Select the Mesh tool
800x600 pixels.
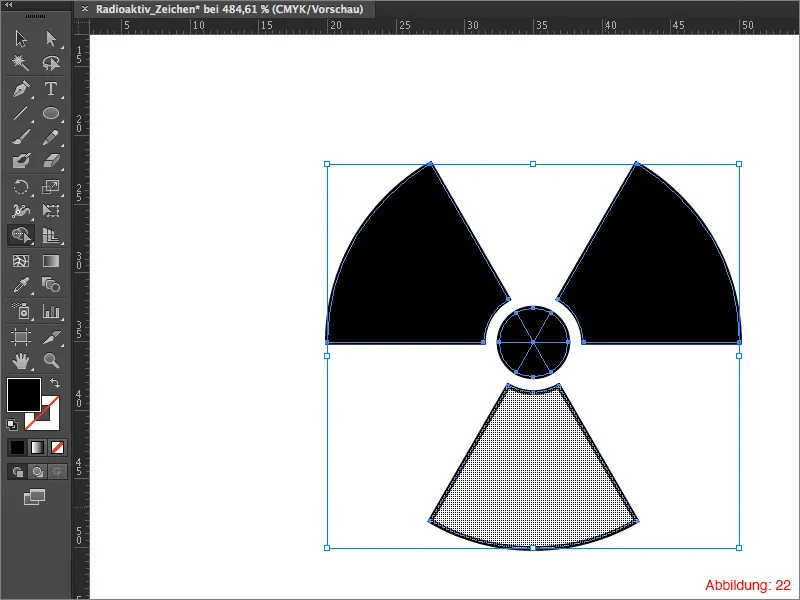point(21,261)
